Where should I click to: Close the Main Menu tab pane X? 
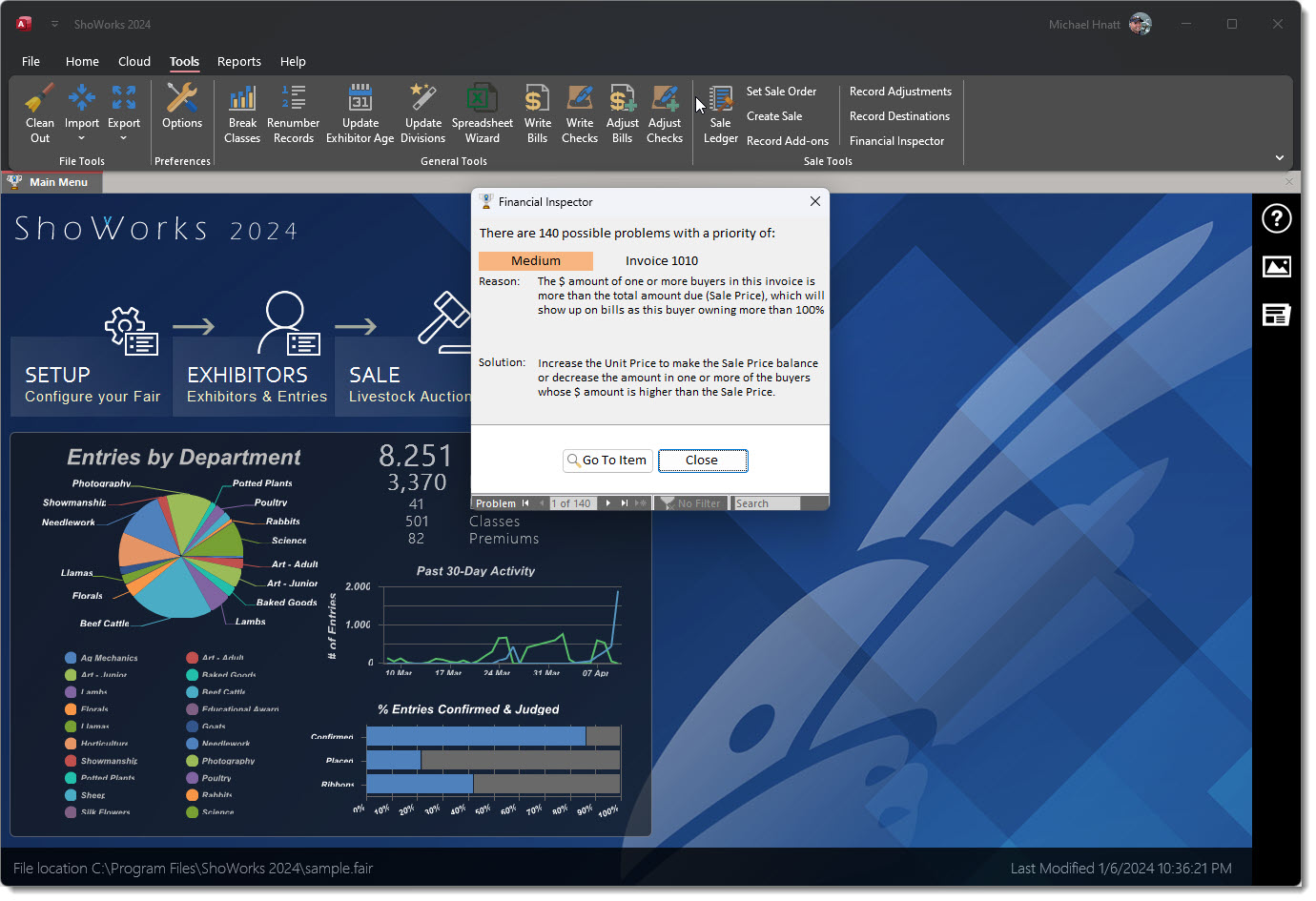coord(1288,181)
